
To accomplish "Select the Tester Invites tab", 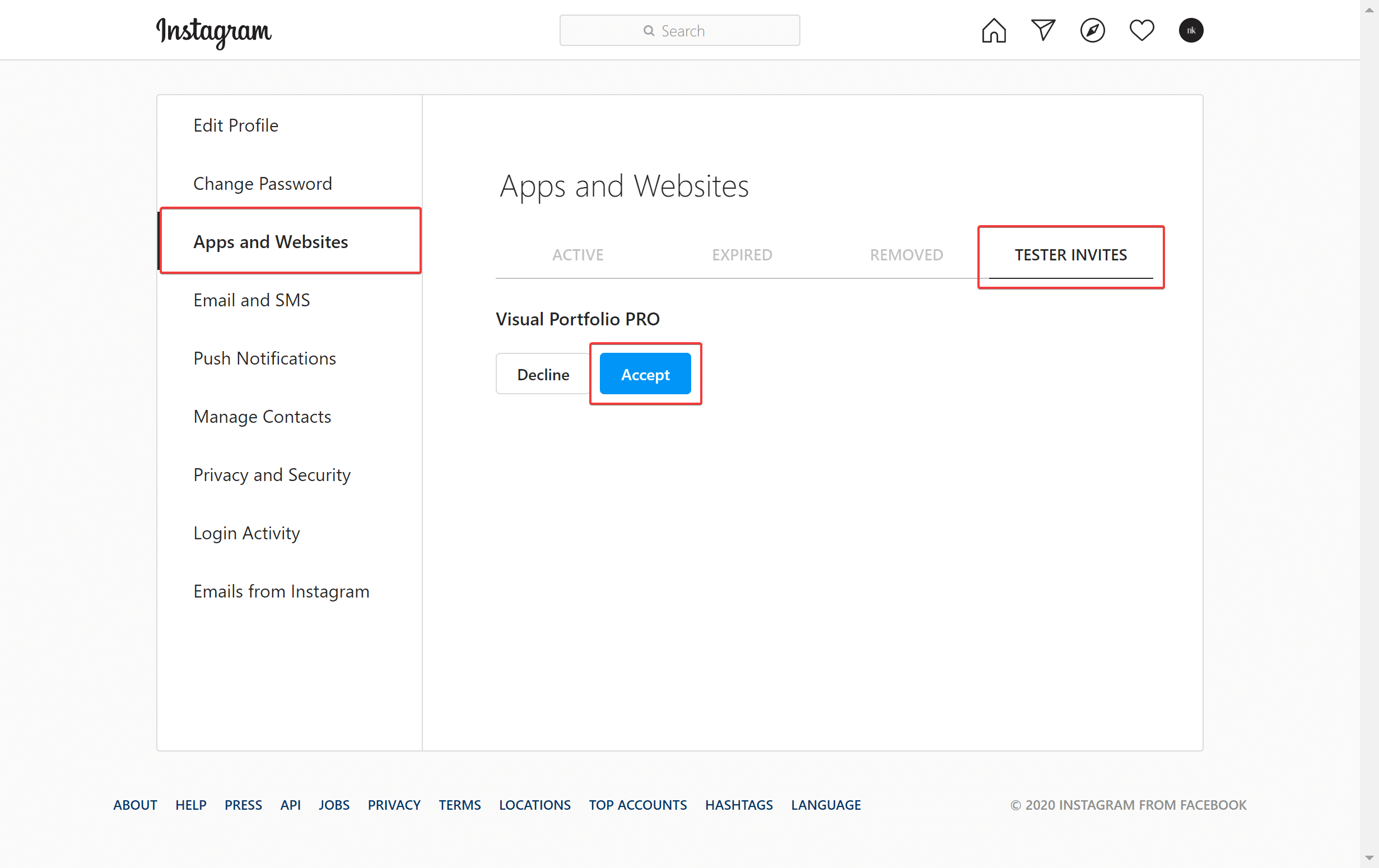I will click(1070, 255).
